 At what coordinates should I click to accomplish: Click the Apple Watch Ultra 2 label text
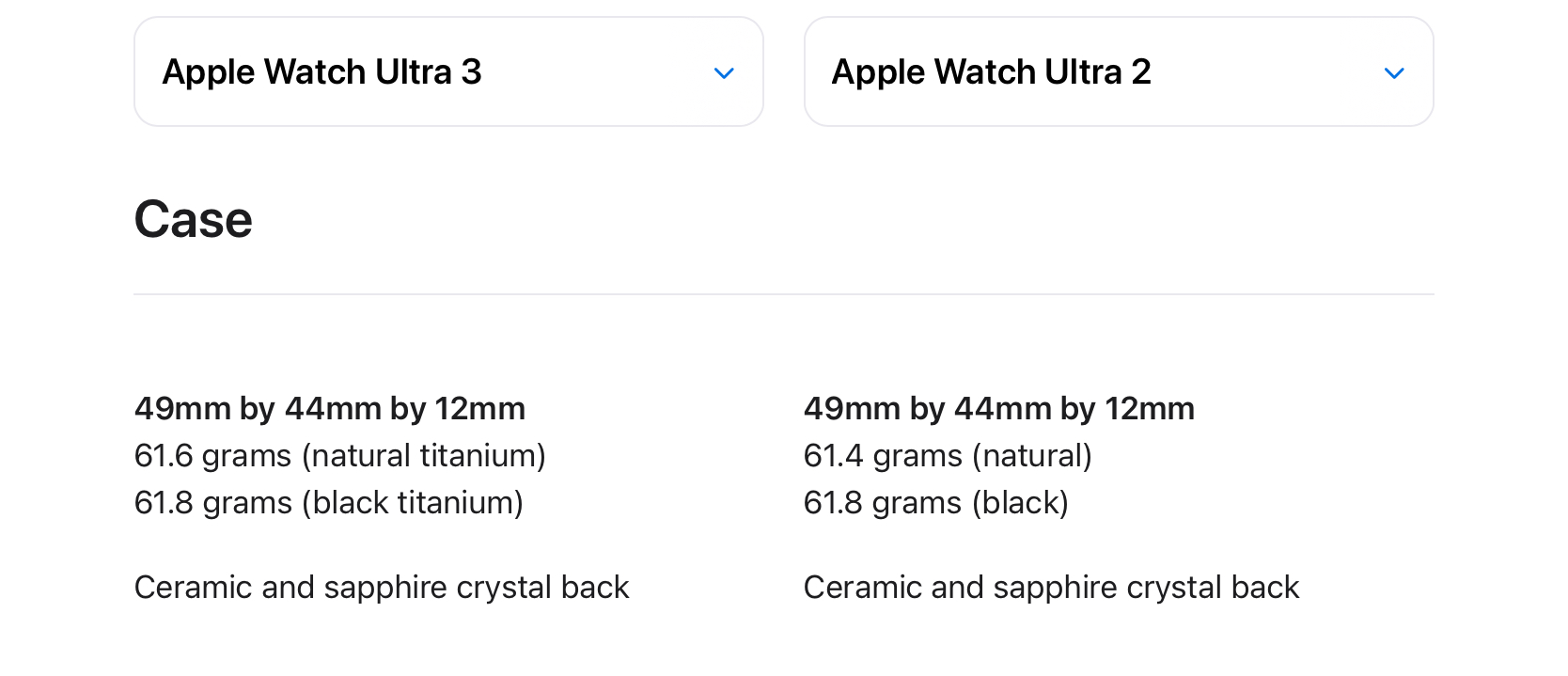pos(992,72)
